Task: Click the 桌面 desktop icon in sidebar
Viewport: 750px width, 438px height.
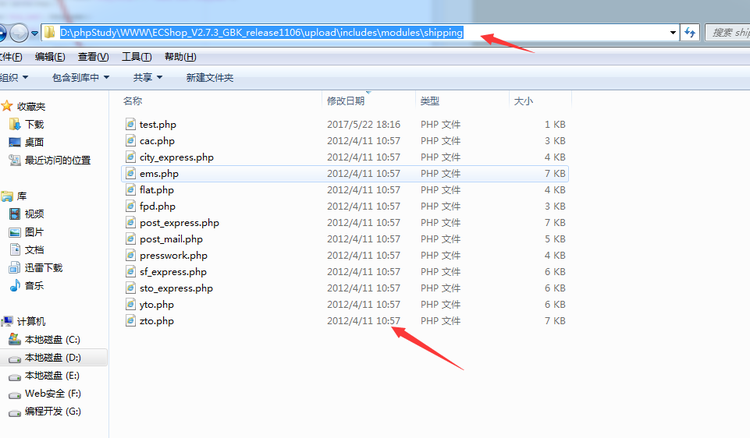Action: (x=15, y=142)
